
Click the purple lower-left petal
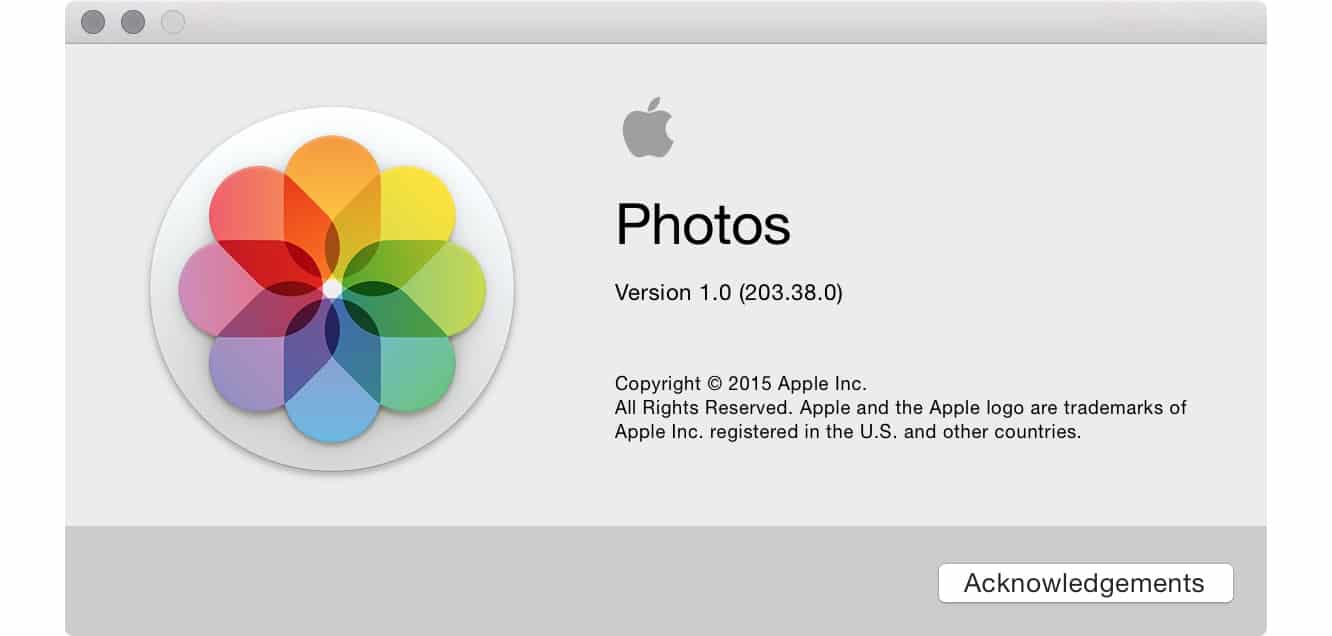pos(249,371)
